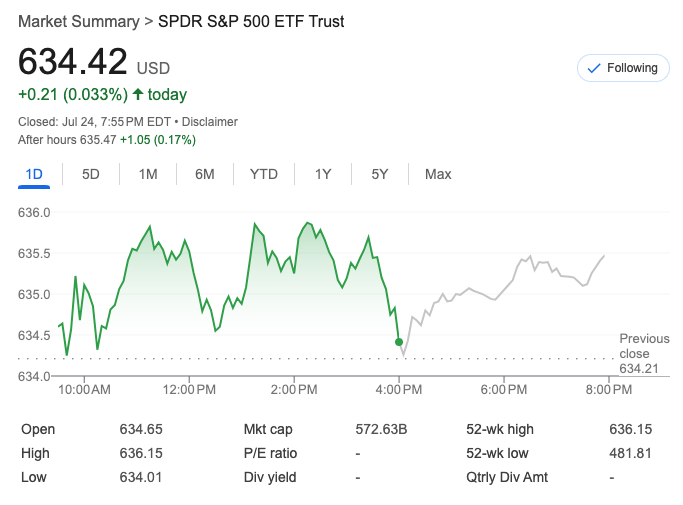Viewport: 683px width, 505px height.
Task: Click the 52-wk high value
Action: (630, 429)
